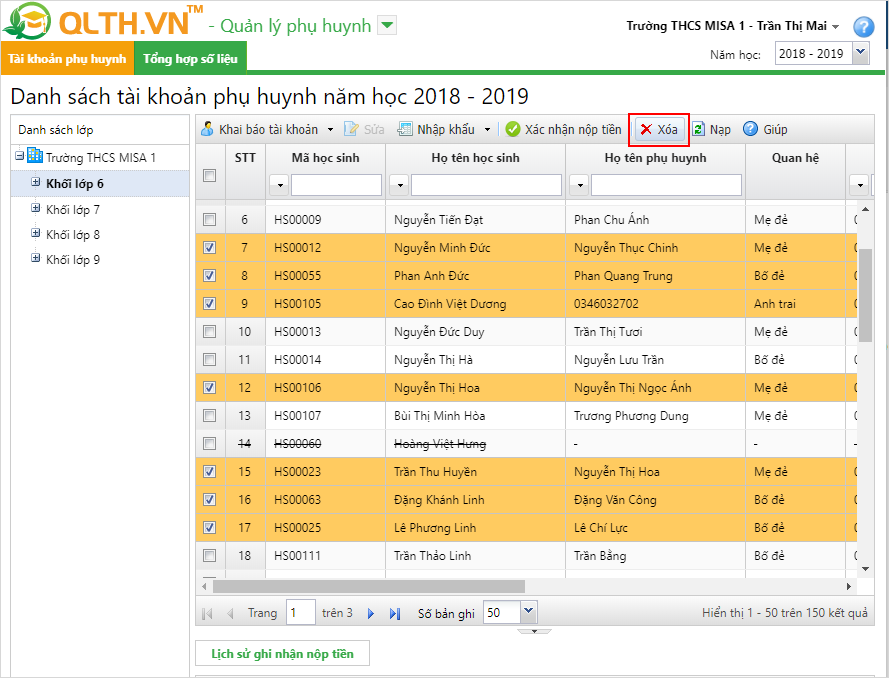Image resolution: width=889 pixels, height=678 pixels.
Task: Uncheck the row for Trần Thu Huyền
Action: tap(210, 471)
